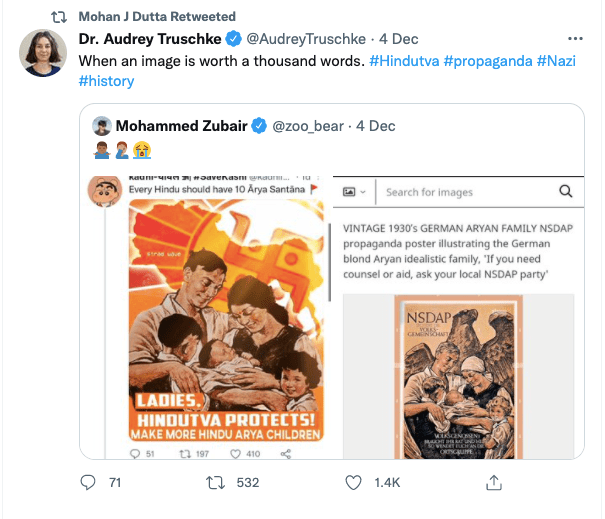Like the tweet with 1.4K likes

point(352,482)
